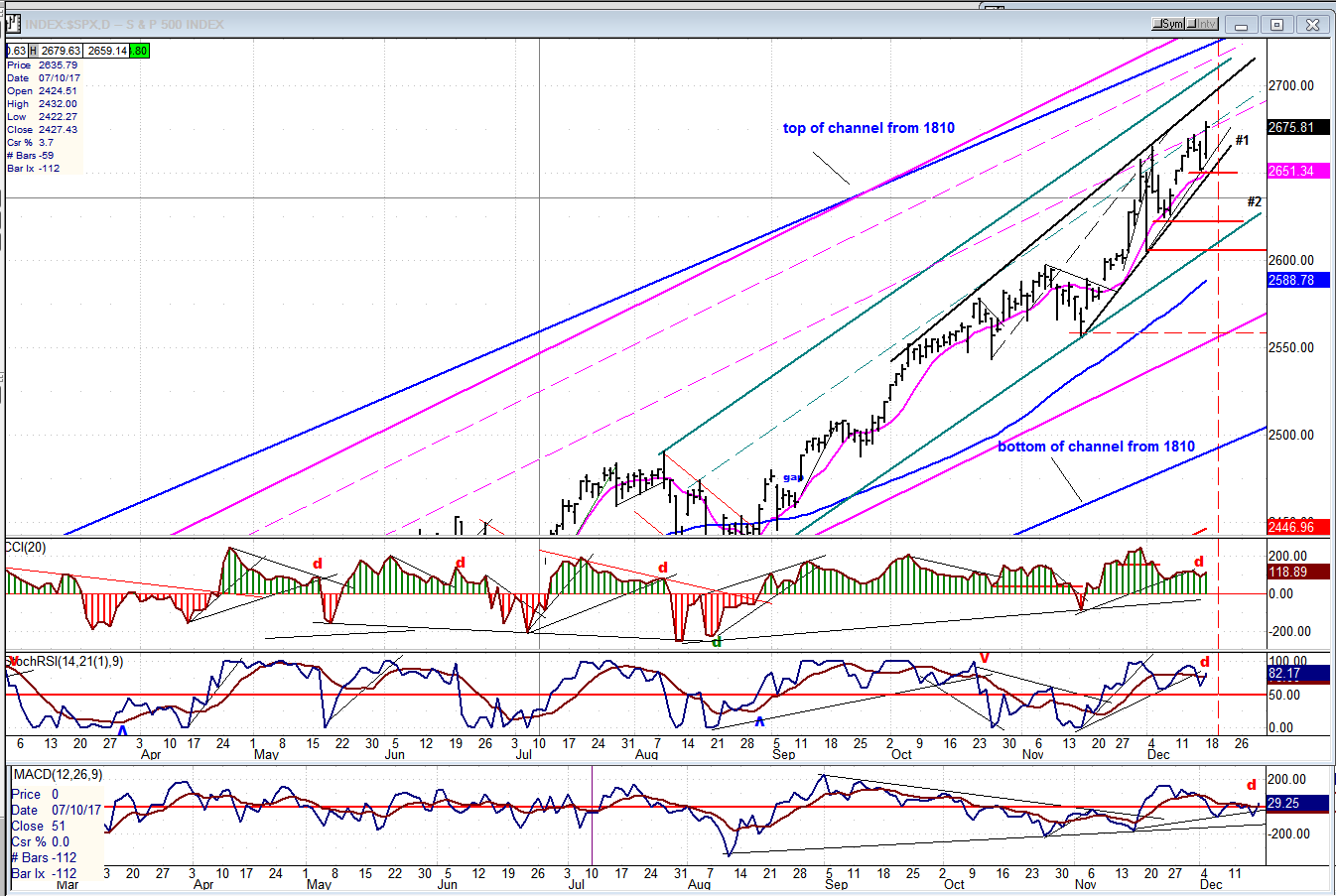Click the red 2446.96 price axis tag
The image size is (1336, 896).
click(1291, 527)
